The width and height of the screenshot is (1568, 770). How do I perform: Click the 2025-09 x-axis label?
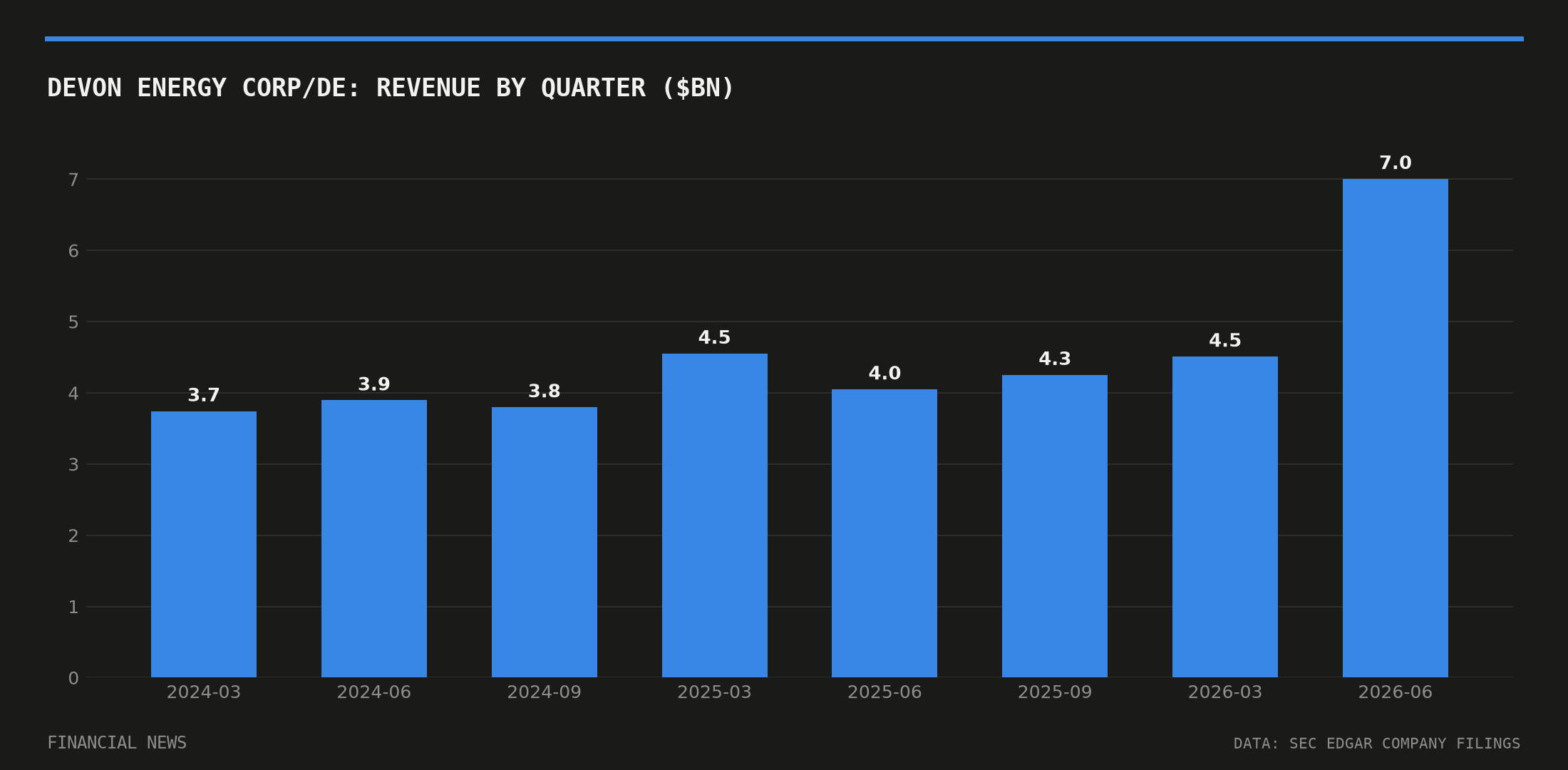point(1055,692)
